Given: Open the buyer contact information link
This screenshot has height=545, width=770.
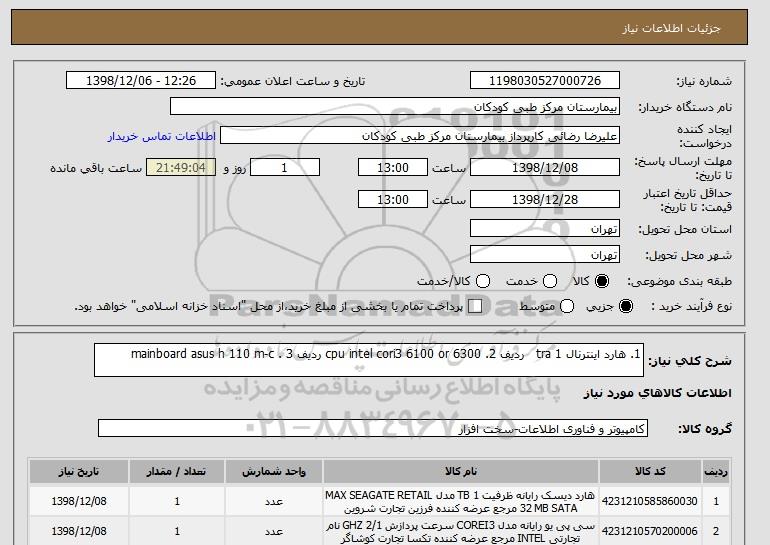Looking at the screenshot, I should pyautogui.click(x=162, y=136).
